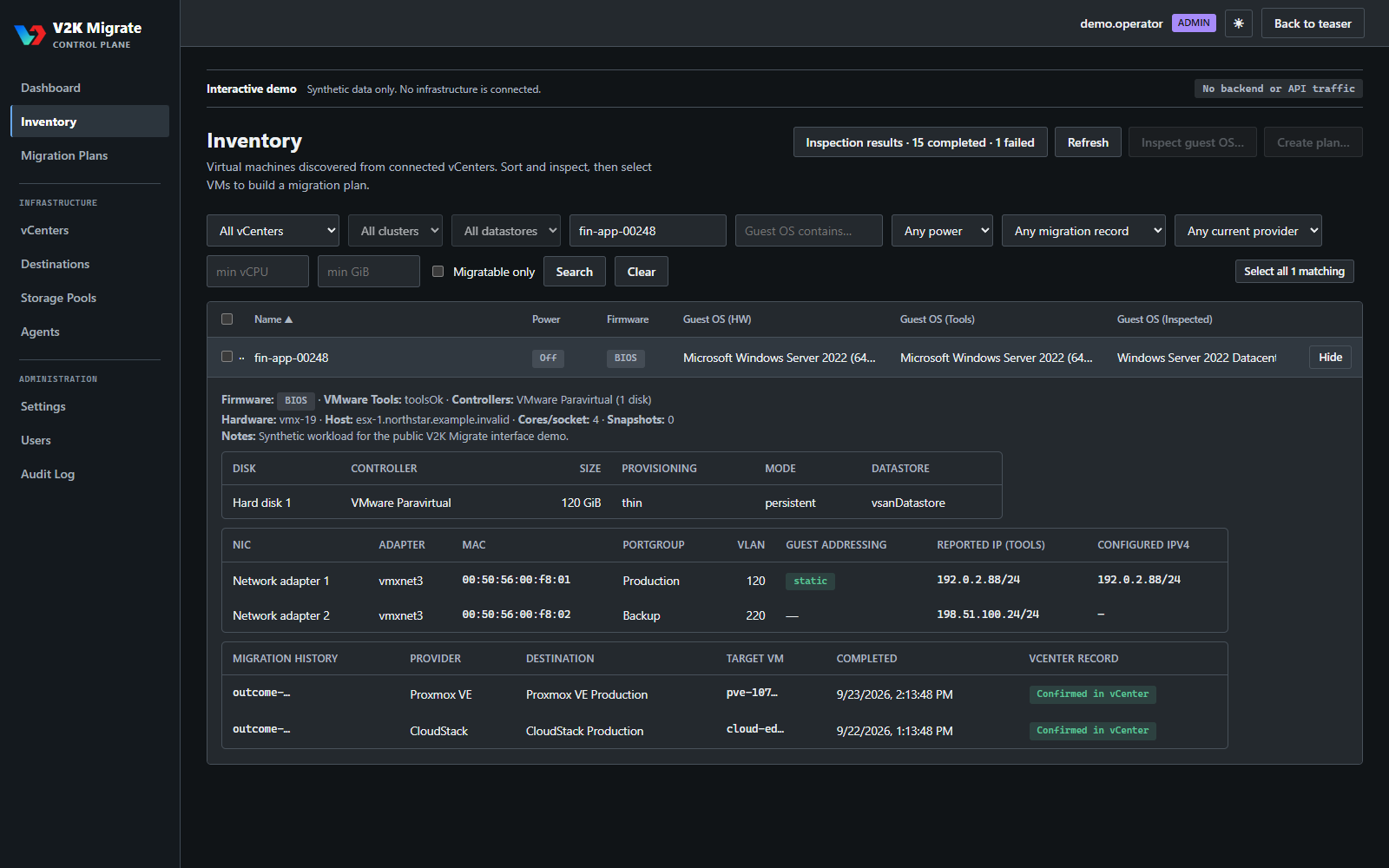This screenshot has height=868, width=1389.
Task: Open the All datastores dropdown
Action: (506, 231)
